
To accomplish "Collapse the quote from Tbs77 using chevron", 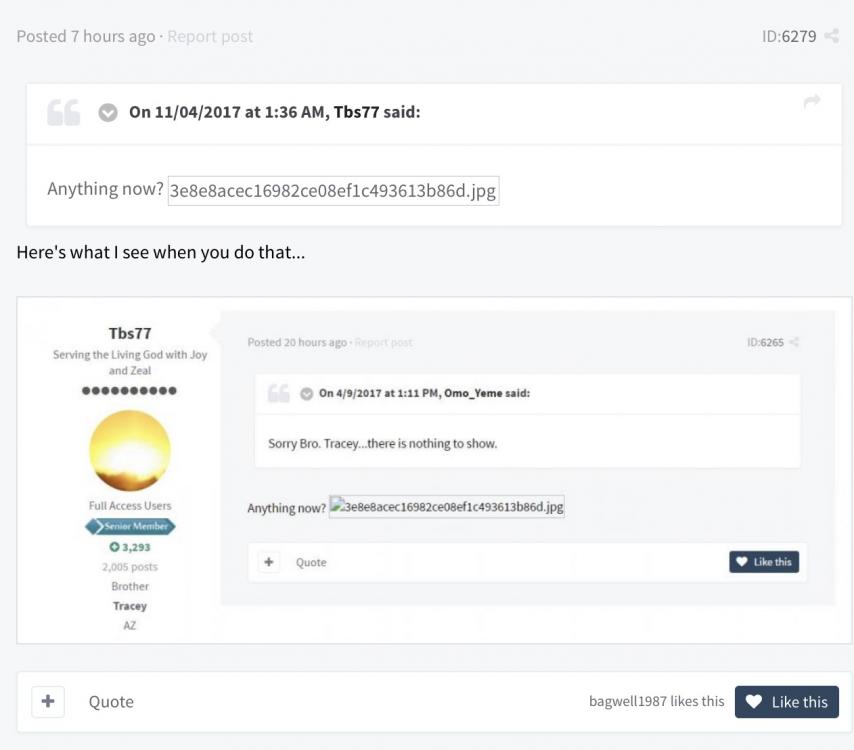I will coord(108,113).
